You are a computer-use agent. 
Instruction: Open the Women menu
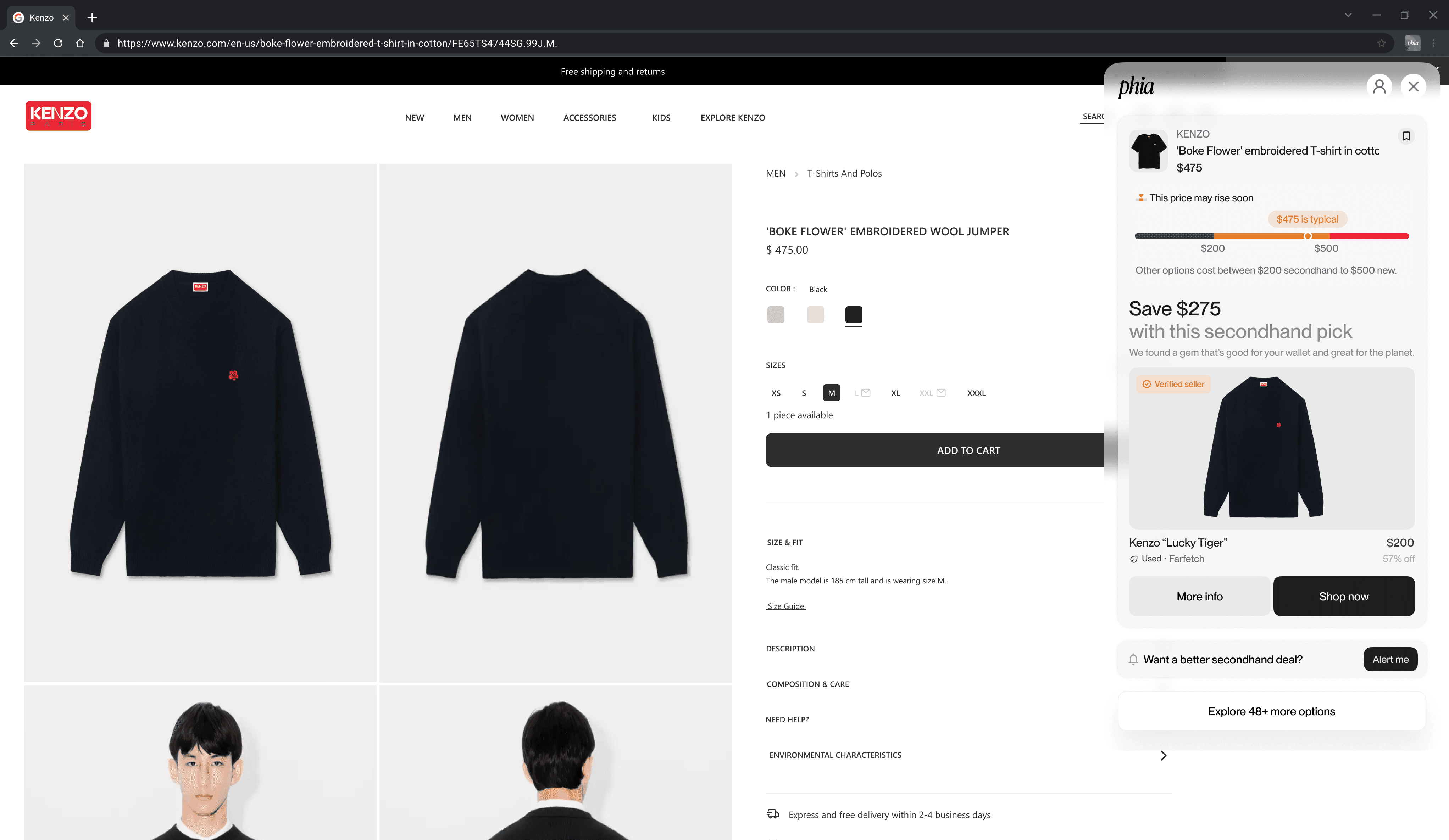click(x=517, y=118)
